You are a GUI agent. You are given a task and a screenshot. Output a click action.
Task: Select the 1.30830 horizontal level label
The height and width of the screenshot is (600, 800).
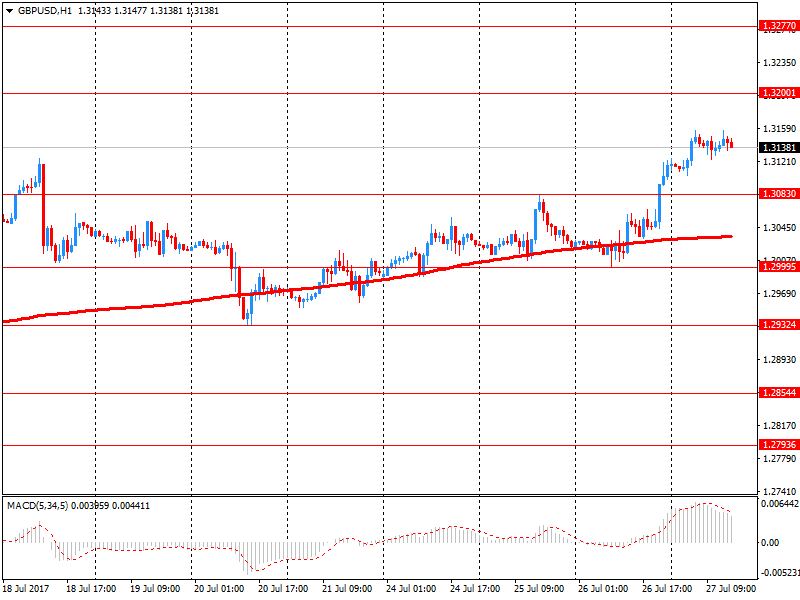tap(779, 194)
